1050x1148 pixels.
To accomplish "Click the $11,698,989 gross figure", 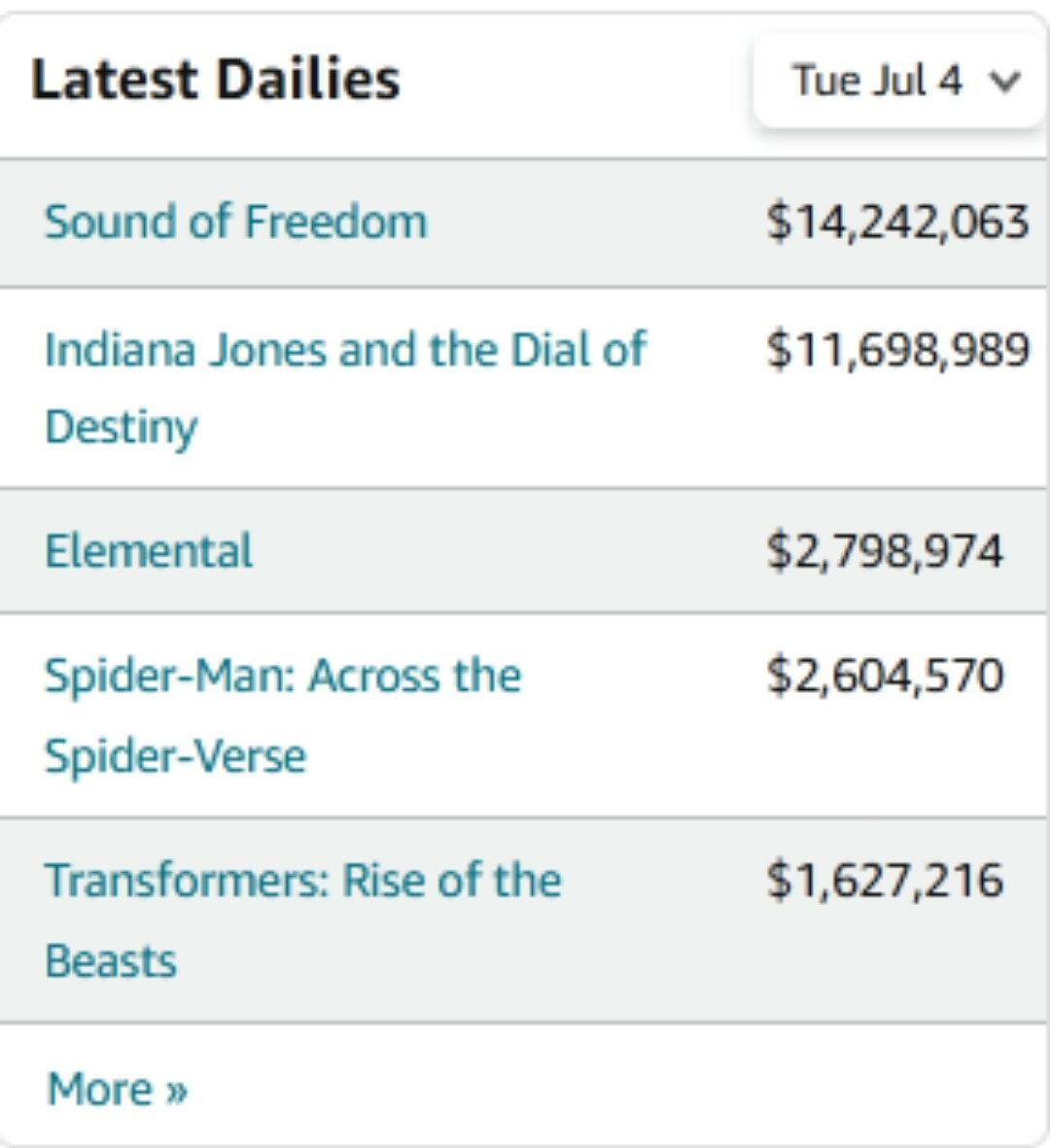I will 897,350.
